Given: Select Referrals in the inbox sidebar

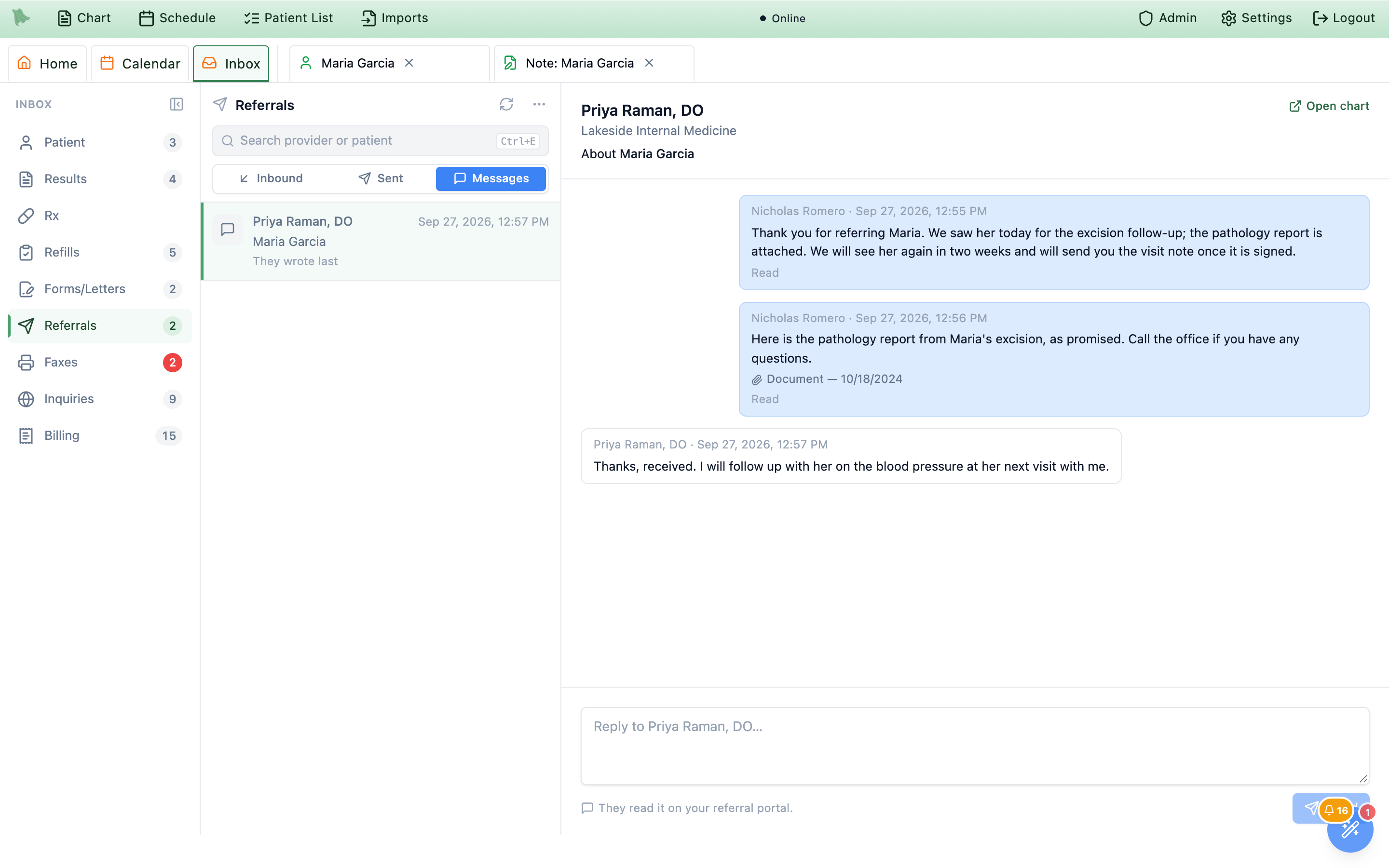Looking at the screenshot, I should point(100,325).
